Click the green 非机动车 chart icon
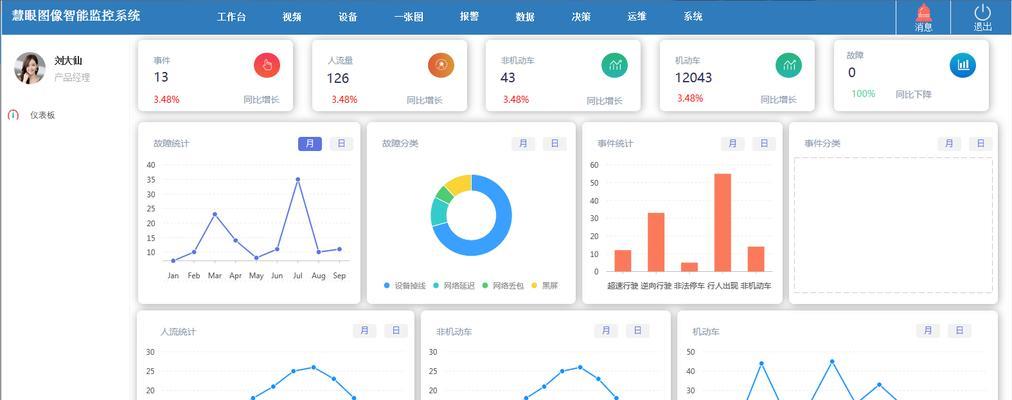The height and width of the screenshot is (400, 1012). point(614,65)
